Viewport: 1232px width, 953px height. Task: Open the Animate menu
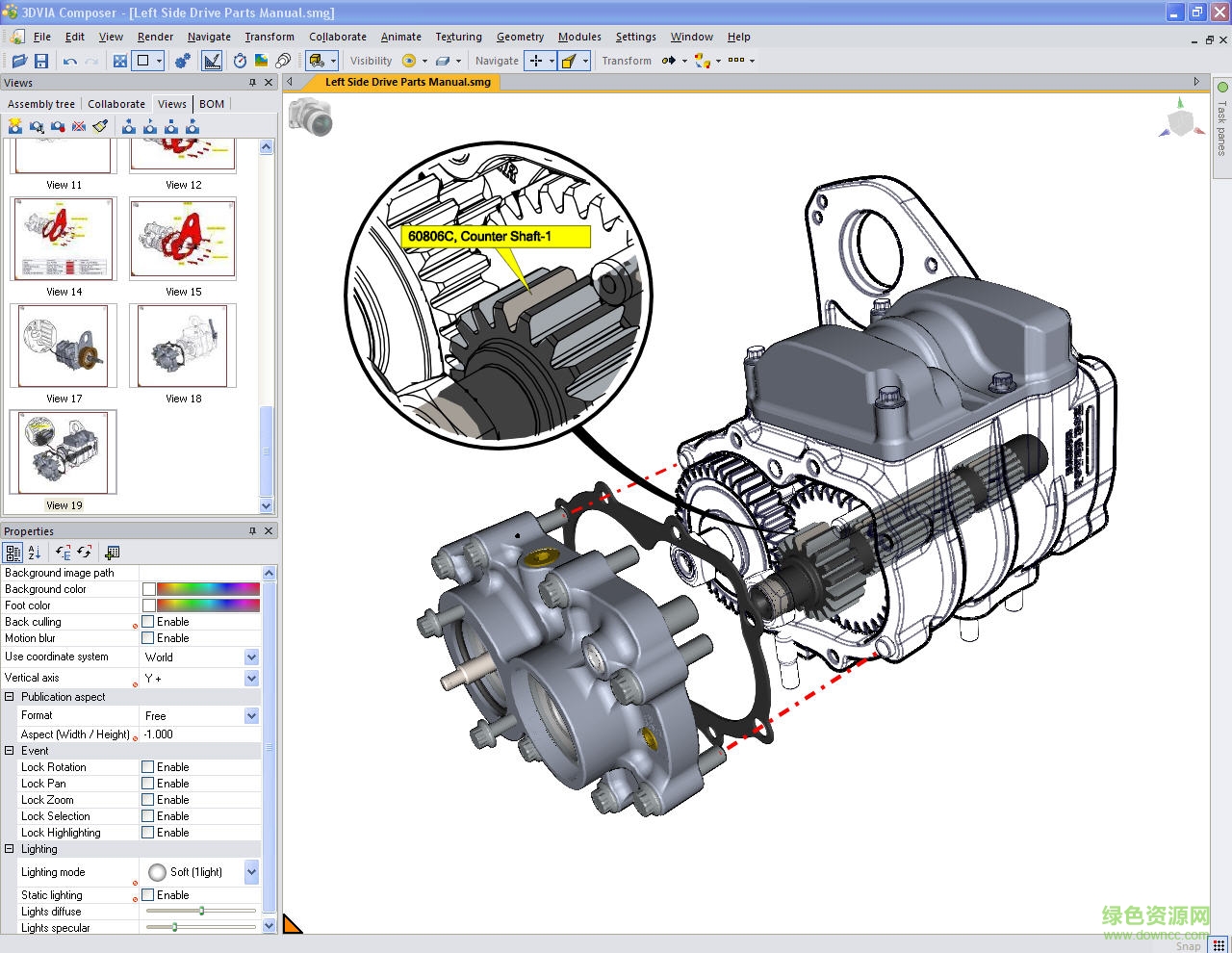[x=400, y=37]
